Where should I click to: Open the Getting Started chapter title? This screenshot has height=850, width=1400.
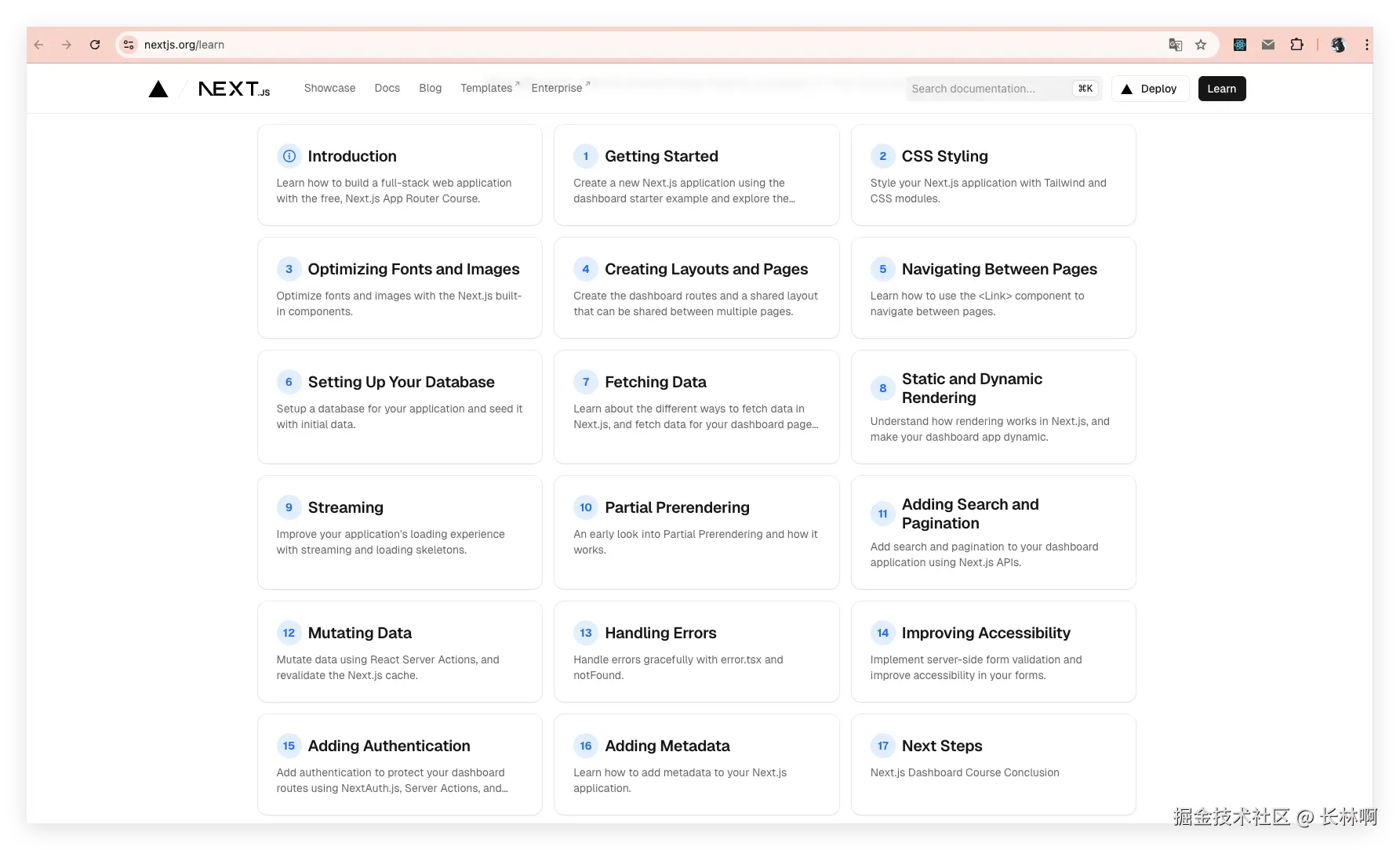point(661,156)
